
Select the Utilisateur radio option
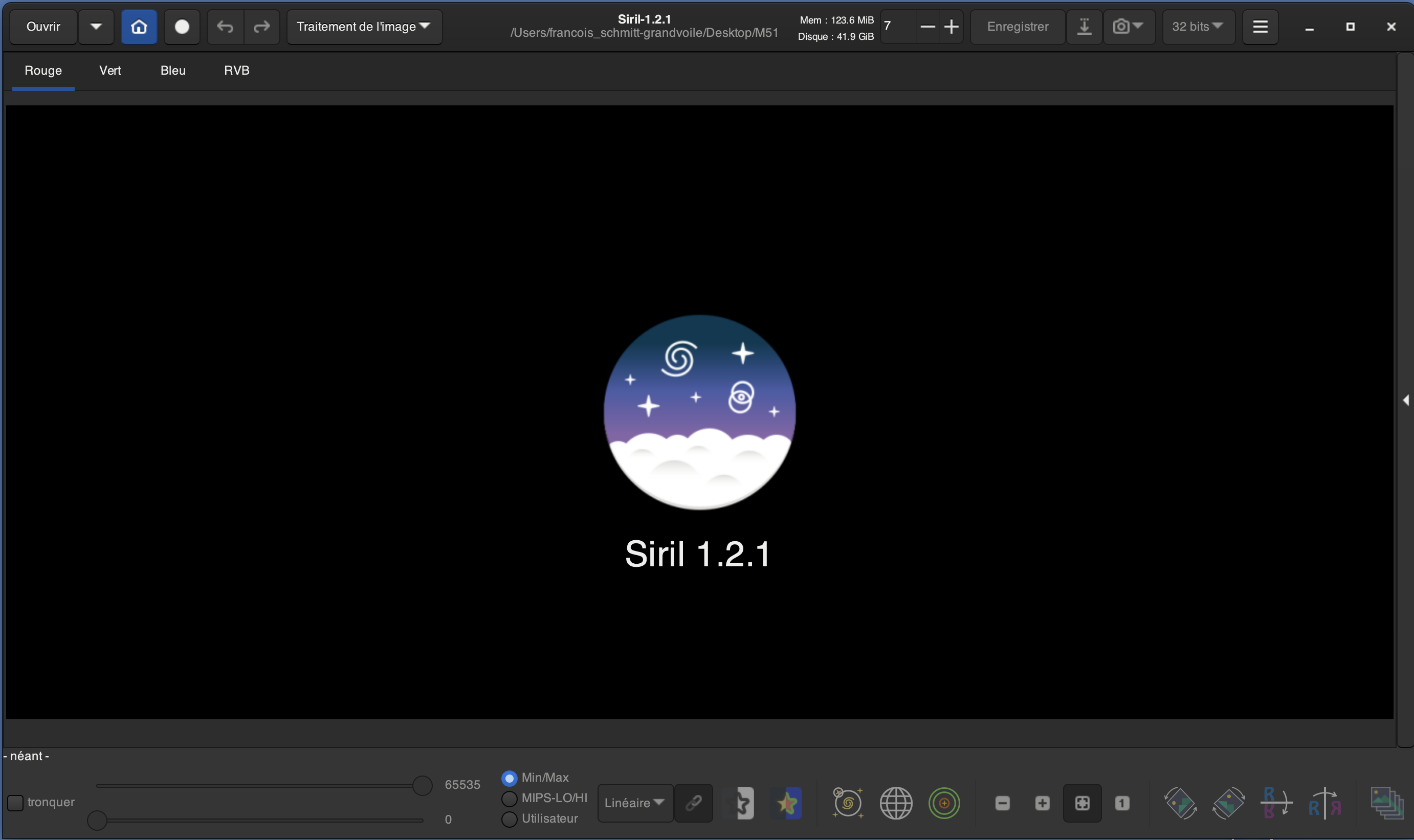[x=509, y=819]
